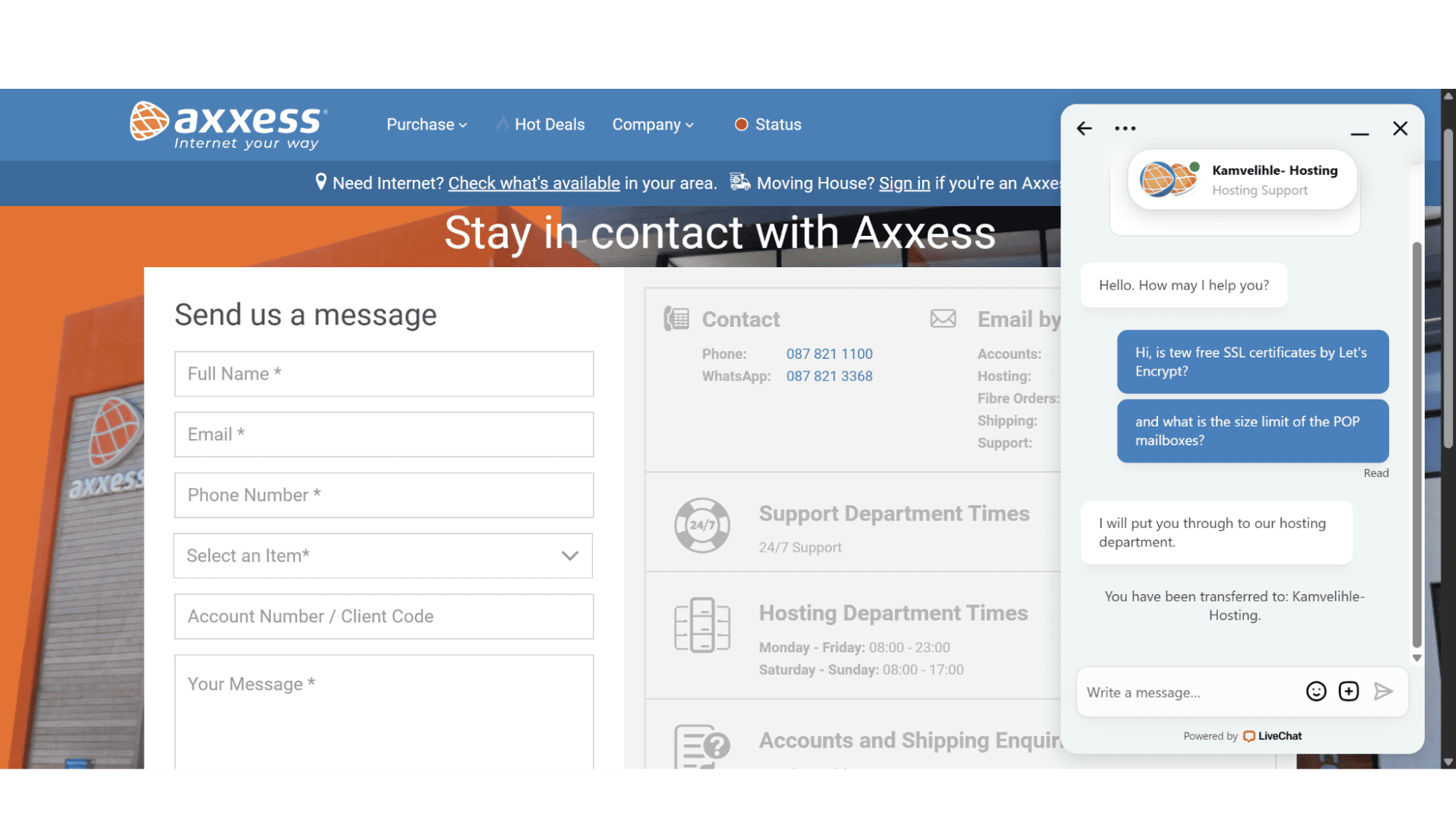Screen dimensions: 1456x819
Task: Click the Accounts and Shipping enquiries icon
Action: tap(702, 746)
